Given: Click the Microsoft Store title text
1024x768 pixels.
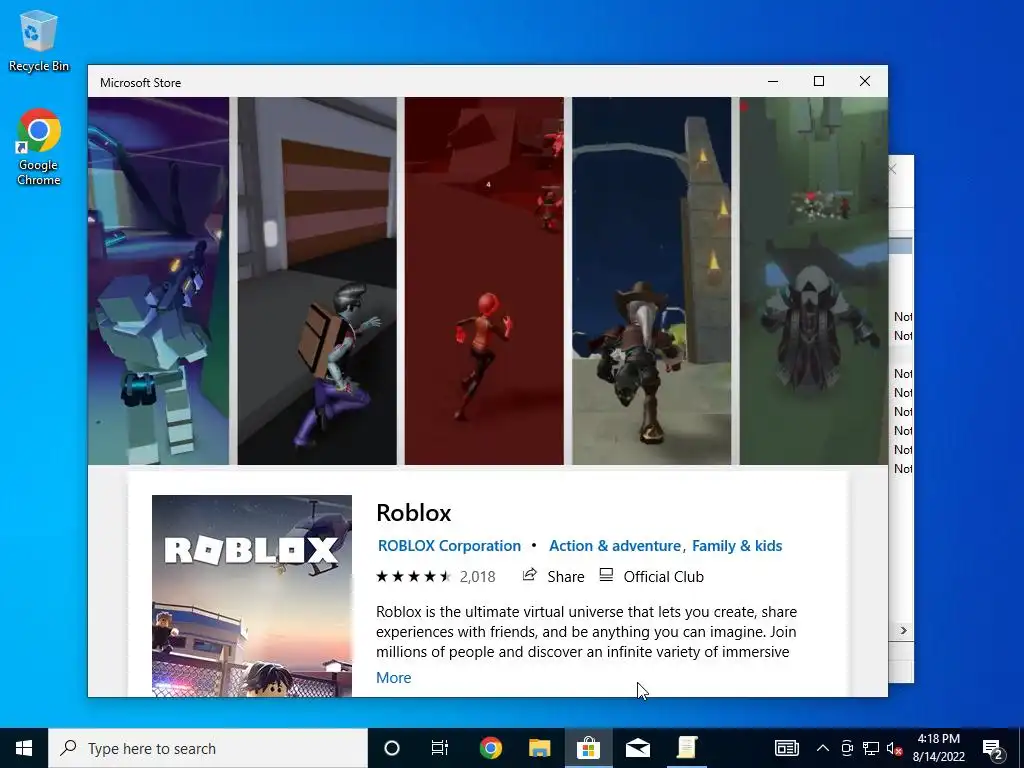Looking at the screenshot, I should [x=140, y=83].
